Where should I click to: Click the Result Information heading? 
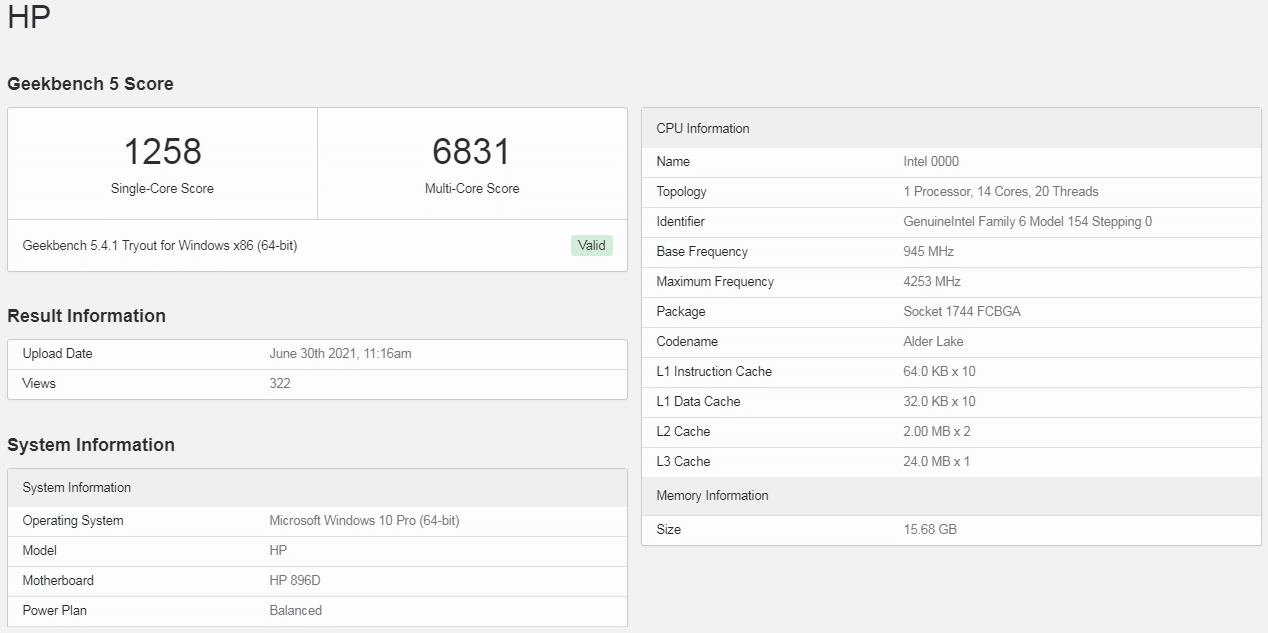86,316
